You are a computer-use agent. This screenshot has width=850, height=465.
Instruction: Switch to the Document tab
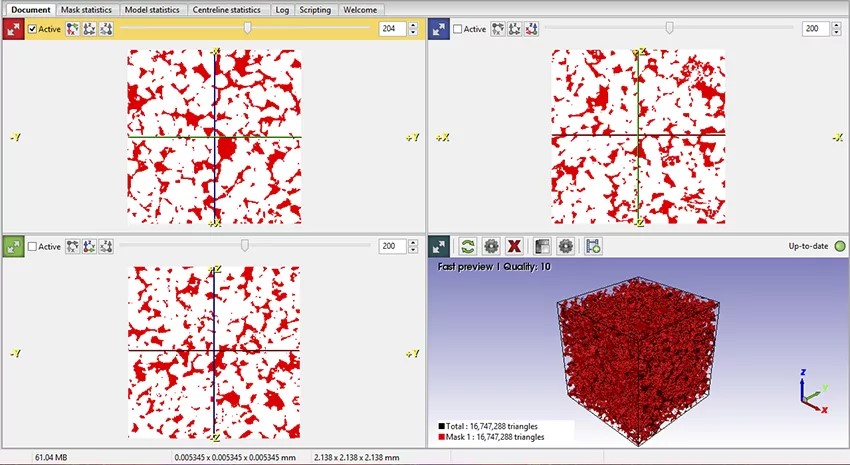point(30,10)
